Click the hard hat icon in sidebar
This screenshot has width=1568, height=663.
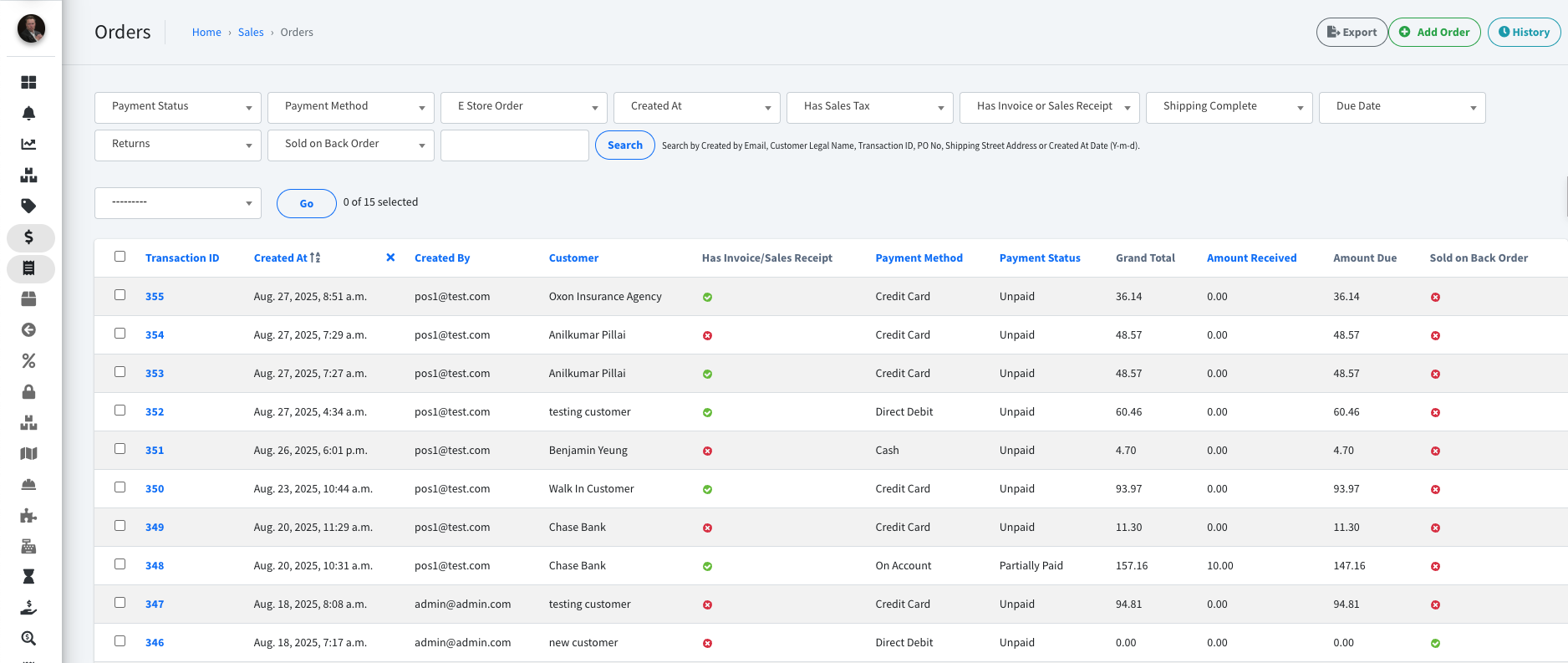coord(28,484)
